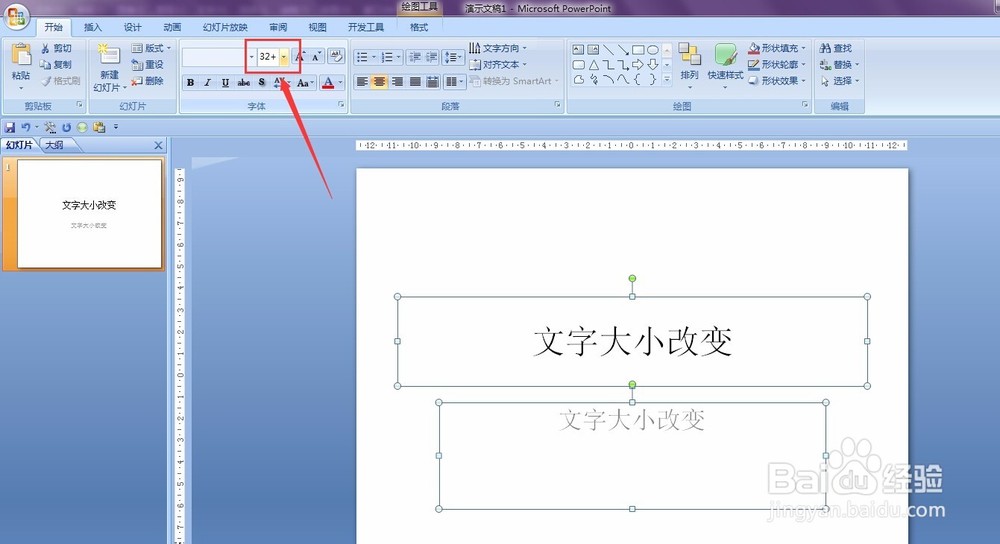Image resolution: width=1000 pixels, height=544 pixels.
Task: Select slide 1 thumbnail in panel
Action: coord(89,214)
